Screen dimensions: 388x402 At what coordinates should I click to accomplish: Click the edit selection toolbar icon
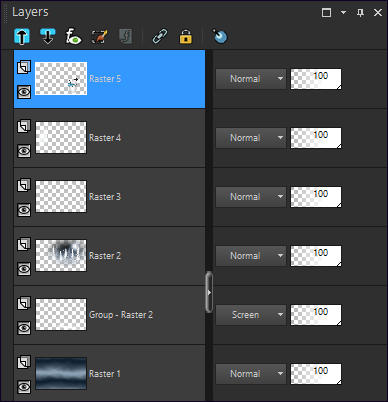click(x=99, y=36)
